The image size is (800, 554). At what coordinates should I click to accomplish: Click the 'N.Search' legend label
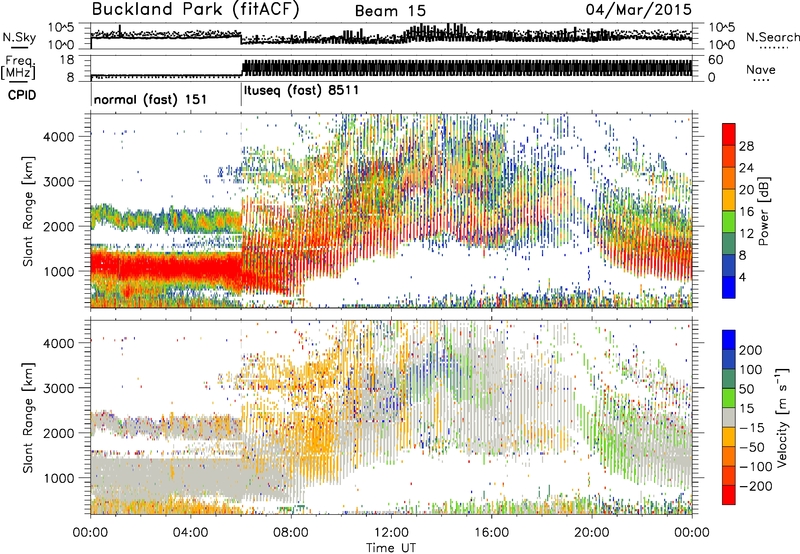pos(772,37)
